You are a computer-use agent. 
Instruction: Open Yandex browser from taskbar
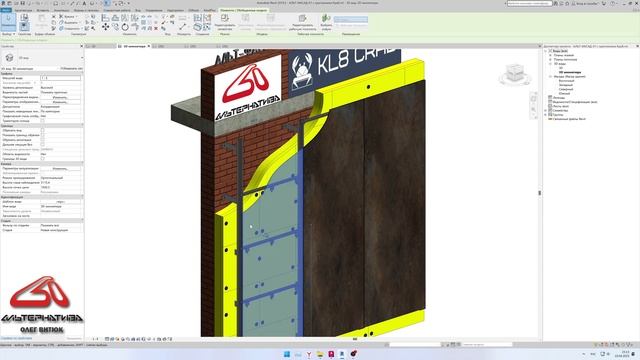click(309, 354)
